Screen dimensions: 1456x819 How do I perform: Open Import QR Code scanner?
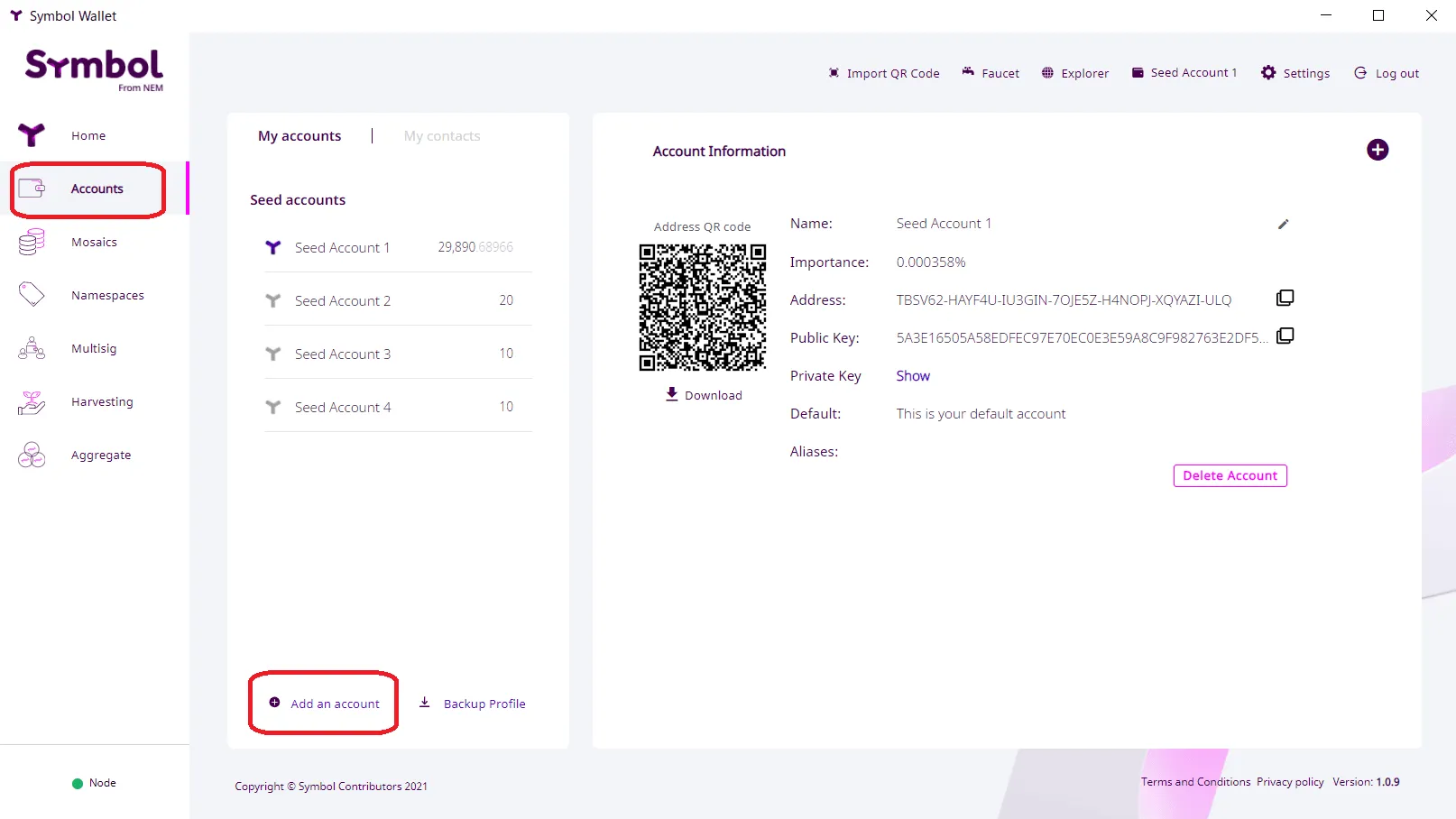(x=883, y=73)
